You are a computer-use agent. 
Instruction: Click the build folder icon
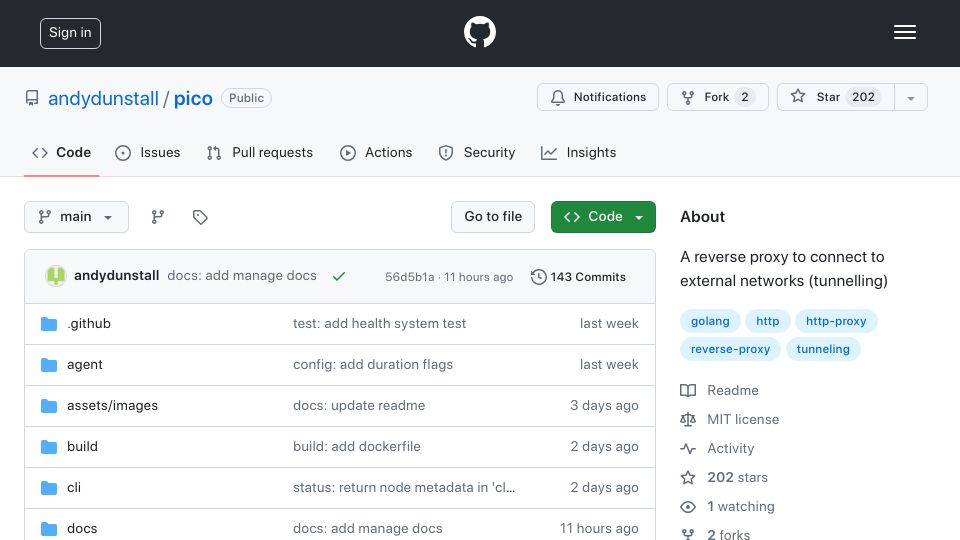[49, 446]
